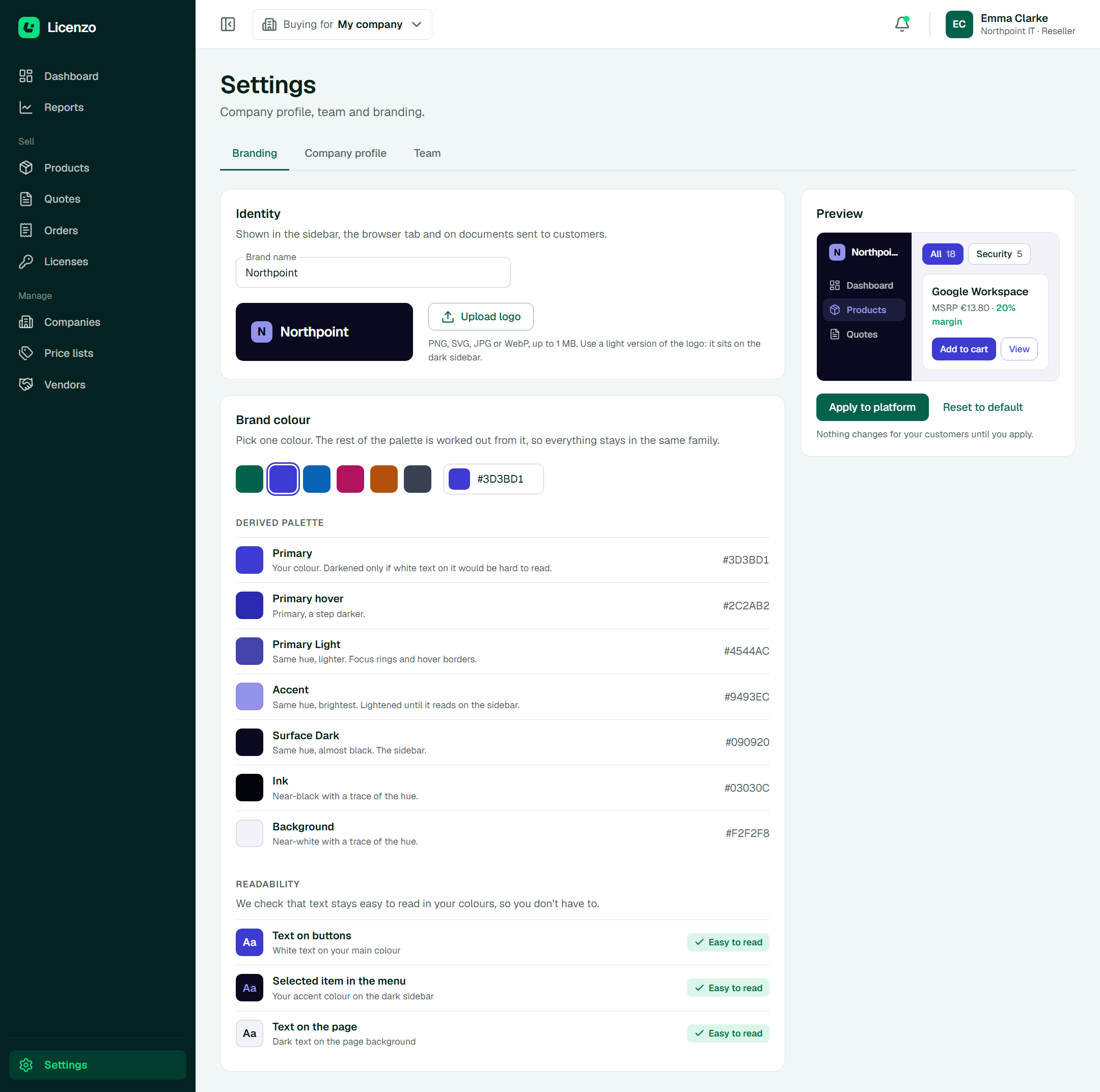Select the orange brand colour swatch
Image resolution: width=1100 pixels, height=1092 pixels.
pos(384,479)
